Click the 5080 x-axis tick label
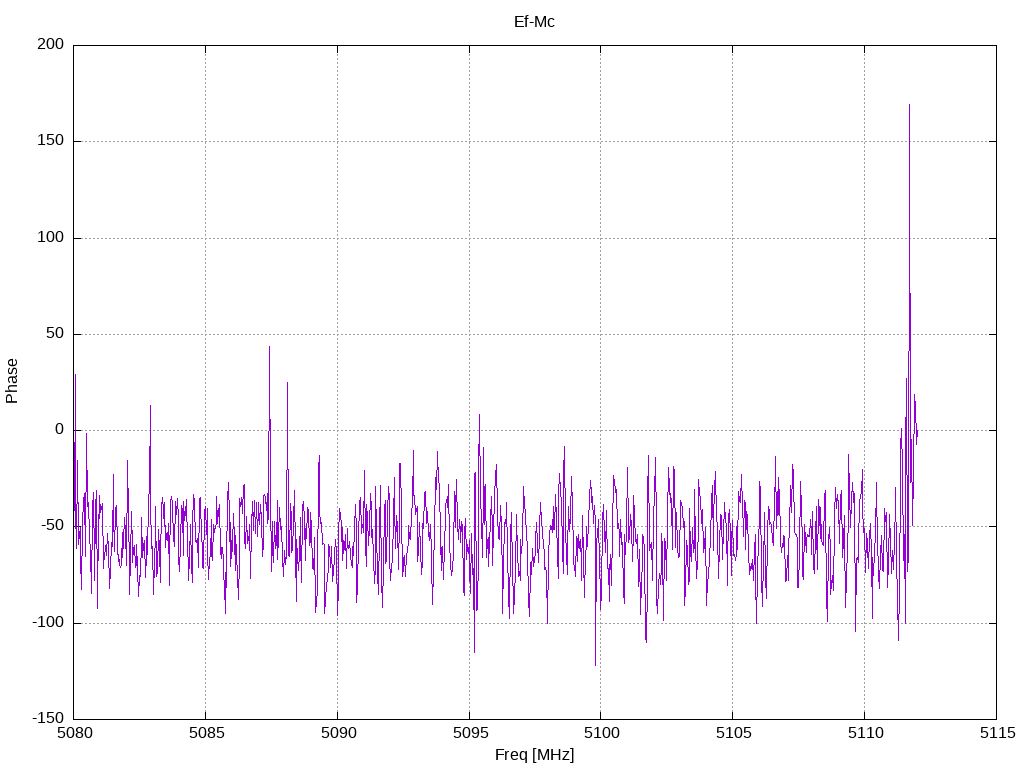This screenshot has height=768, width=1024. point(74,734)
